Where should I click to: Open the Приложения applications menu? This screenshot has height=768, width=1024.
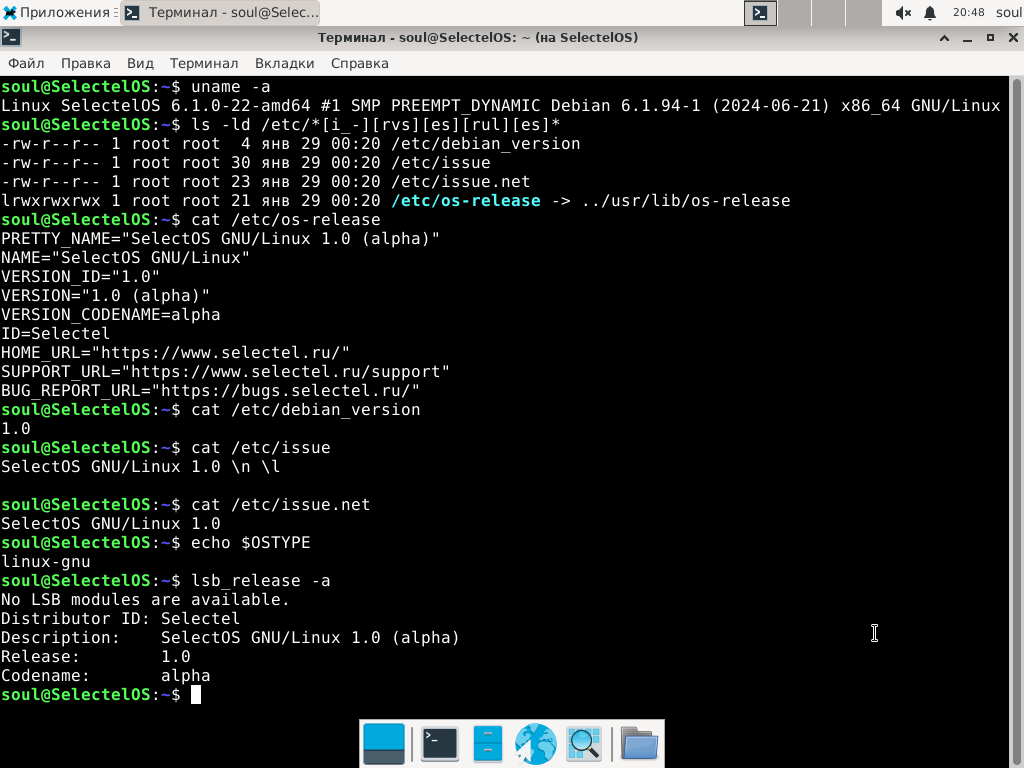59,12
